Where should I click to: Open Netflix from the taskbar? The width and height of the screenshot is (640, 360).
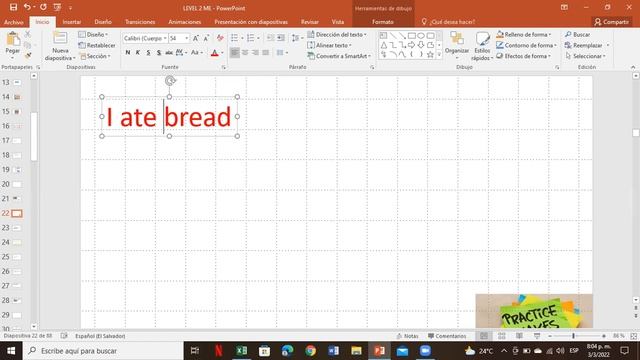[x=218, y=351]
